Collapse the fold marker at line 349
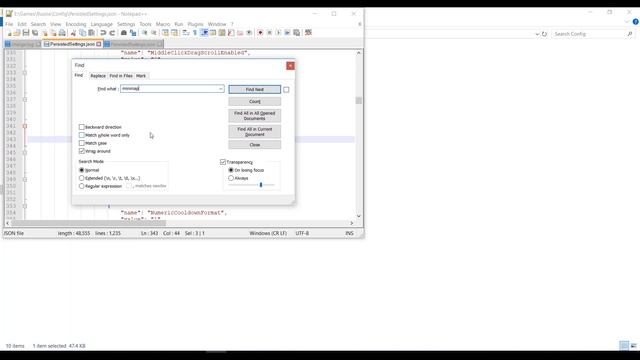This screenshot has height=360, width=640. click(x=25, y=179)
